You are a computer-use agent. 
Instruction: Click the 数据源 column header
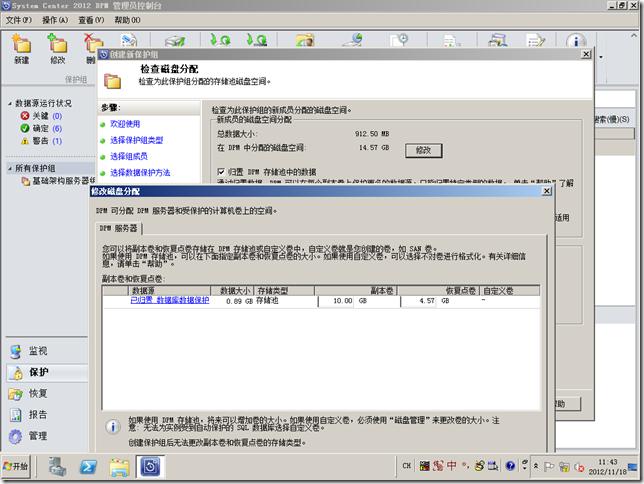coord(169,290)
